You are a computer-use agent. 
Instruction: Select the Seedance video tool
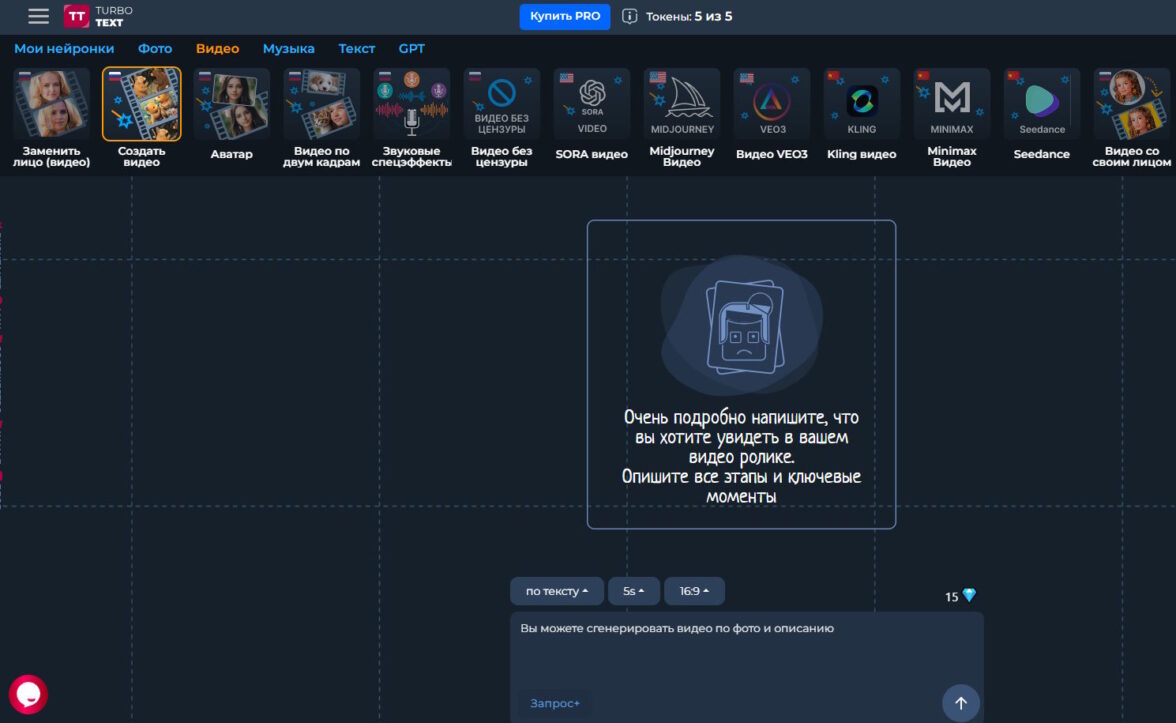[1041, 115]
